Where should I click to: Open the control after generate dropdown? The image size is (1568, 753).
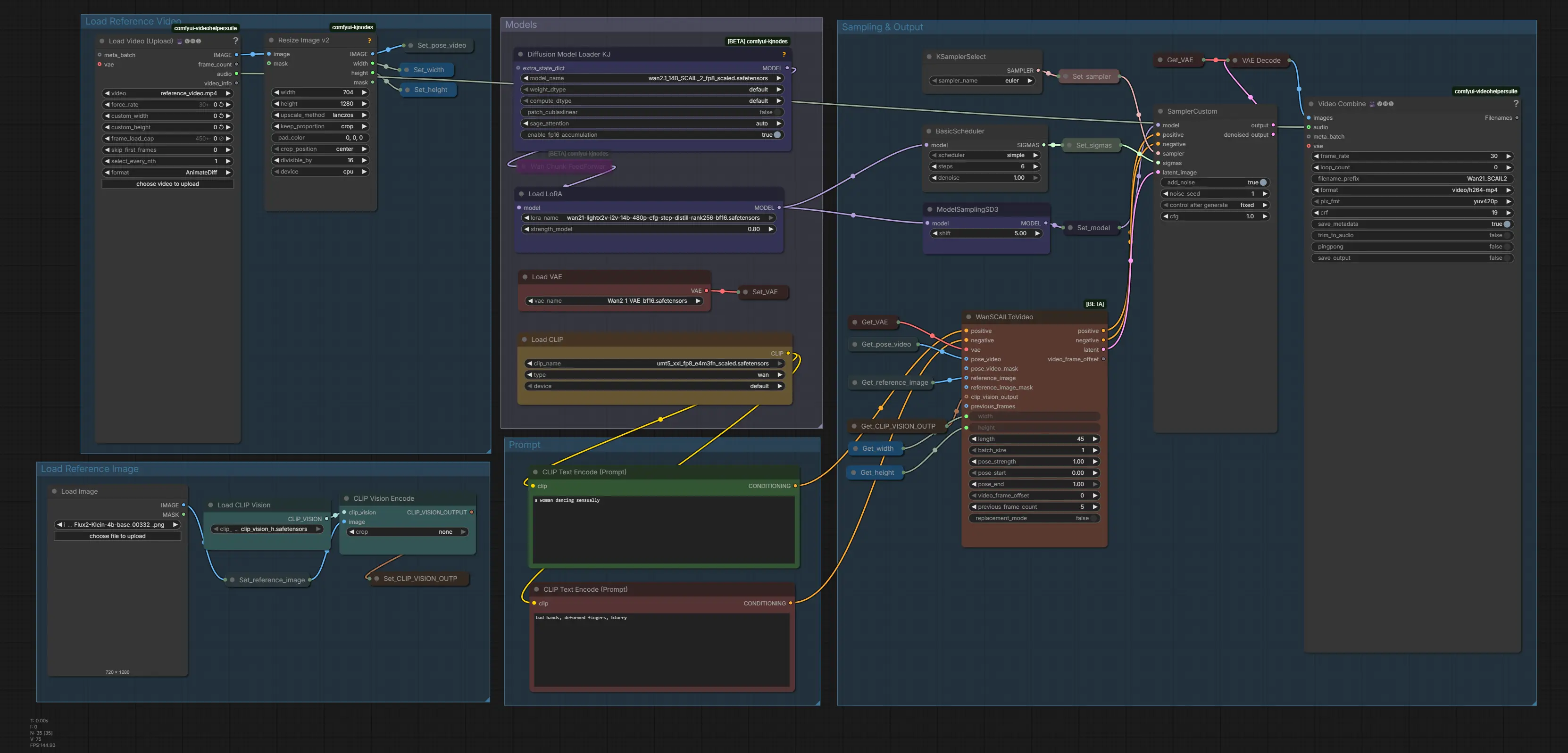point(1215,205)
